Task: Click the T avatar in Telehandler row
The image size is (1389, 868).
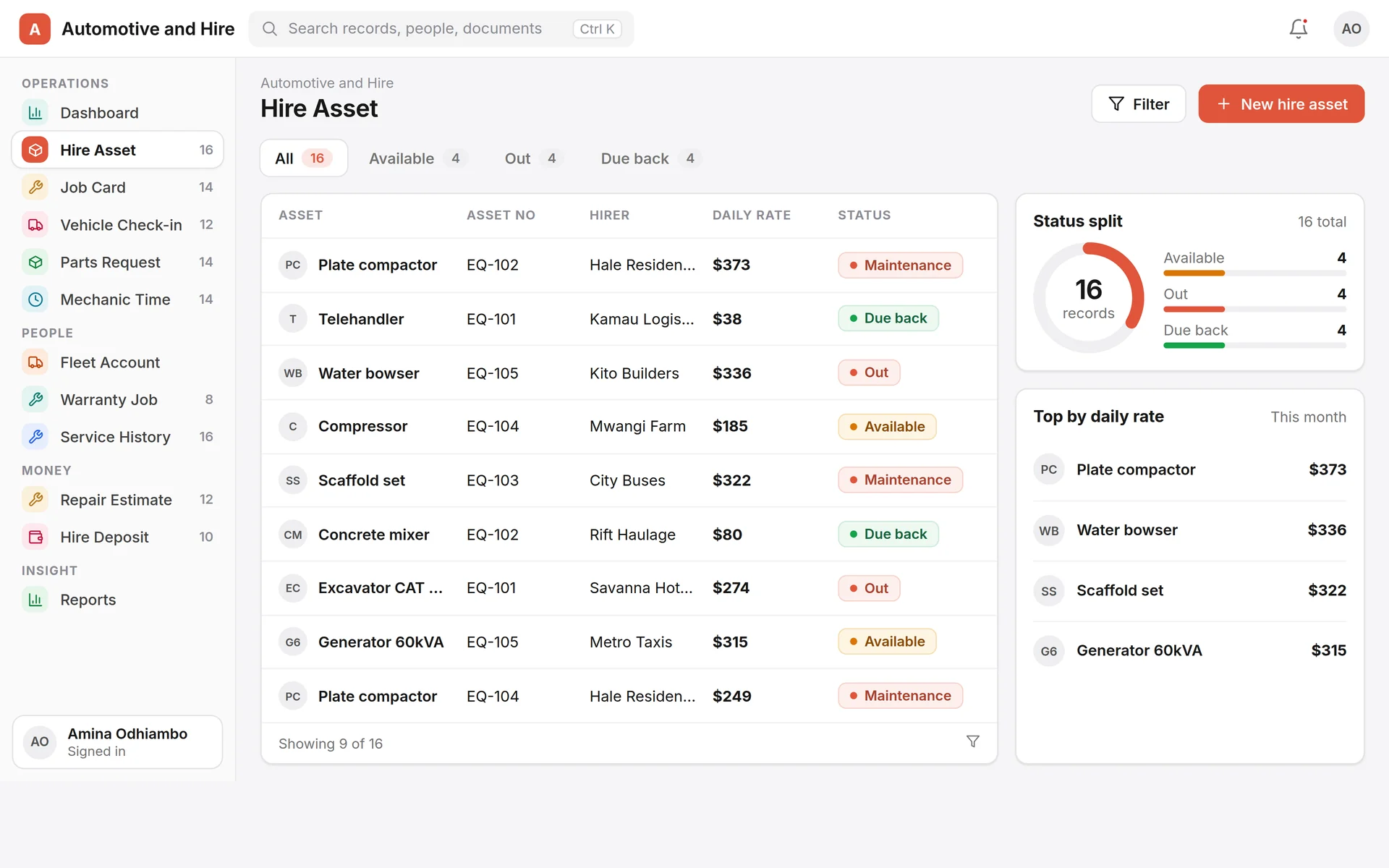Action: click(x=293, y=319)
